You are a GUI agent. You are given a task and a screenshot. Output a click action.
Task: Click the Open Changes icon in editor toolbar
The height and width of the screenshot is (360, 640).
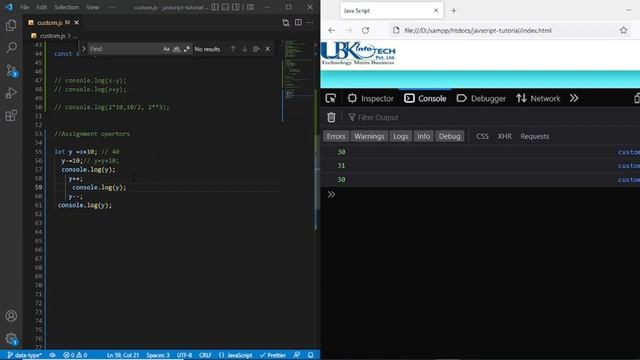[286, 22]
